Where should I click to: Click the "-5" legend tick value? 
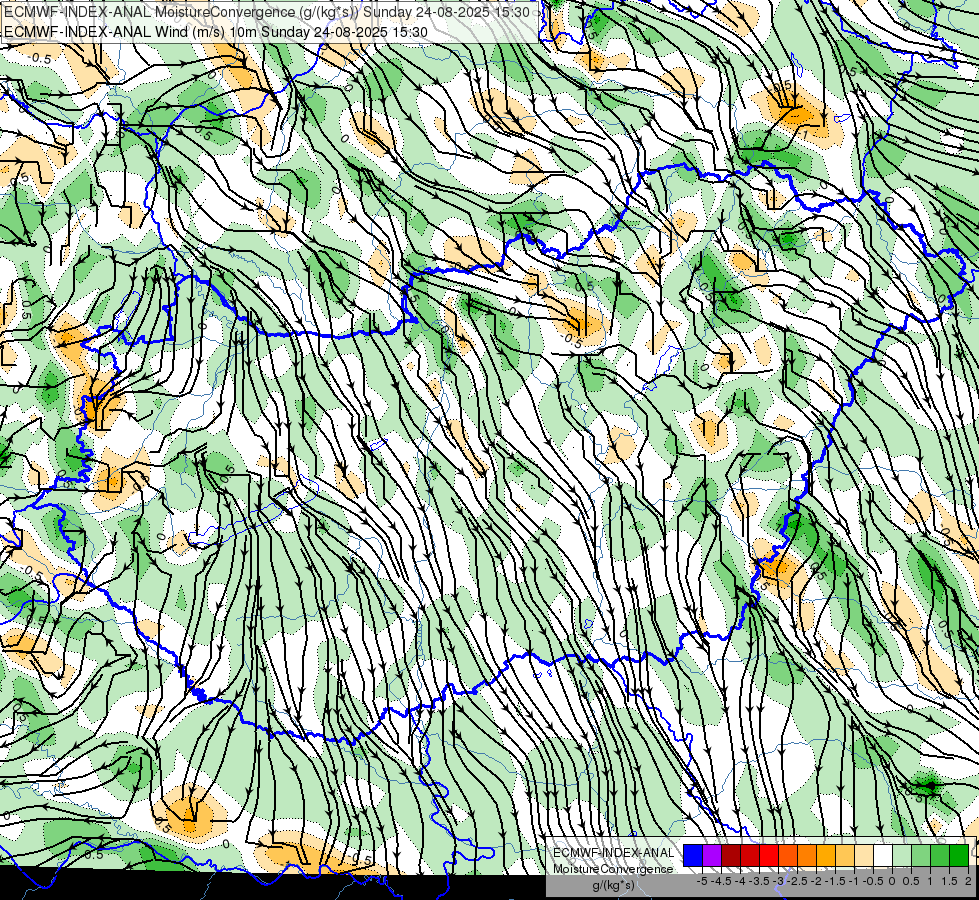702,881
